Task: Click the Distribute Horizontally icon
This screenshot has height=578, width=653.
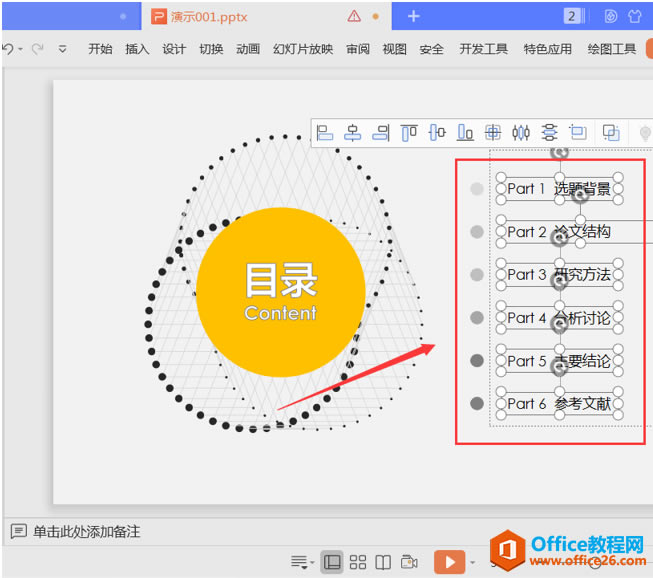Action: [x=521, y=133]
